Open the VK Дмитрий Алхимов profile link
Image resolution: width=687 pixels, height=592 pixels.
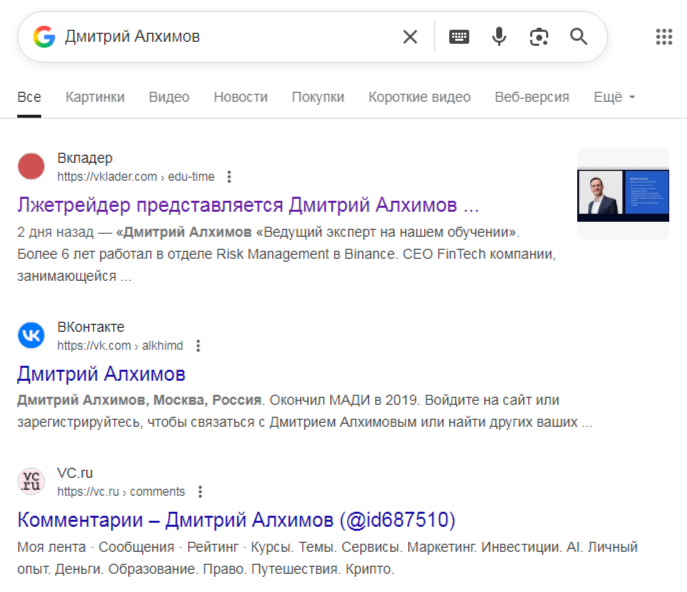point(101,374)
